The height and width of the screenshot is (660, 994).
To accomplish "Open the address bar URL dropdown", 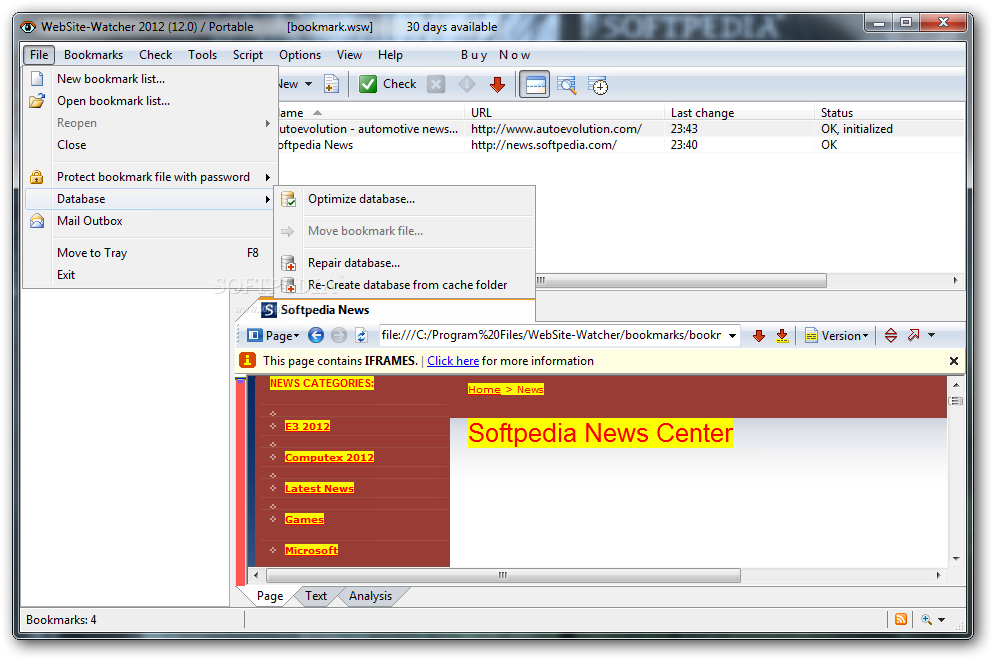I will click(732, 336).
